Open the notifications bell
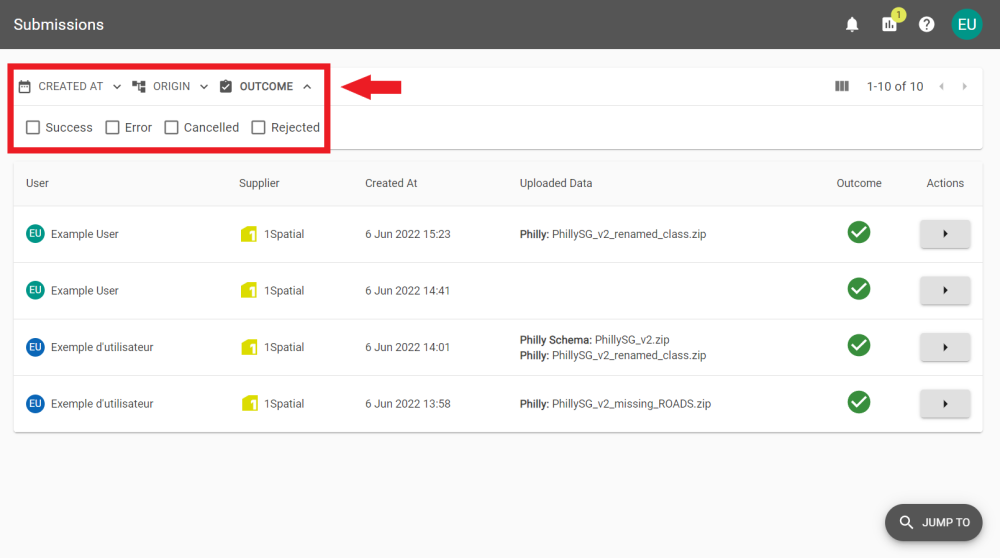 [x=852, y=25]
